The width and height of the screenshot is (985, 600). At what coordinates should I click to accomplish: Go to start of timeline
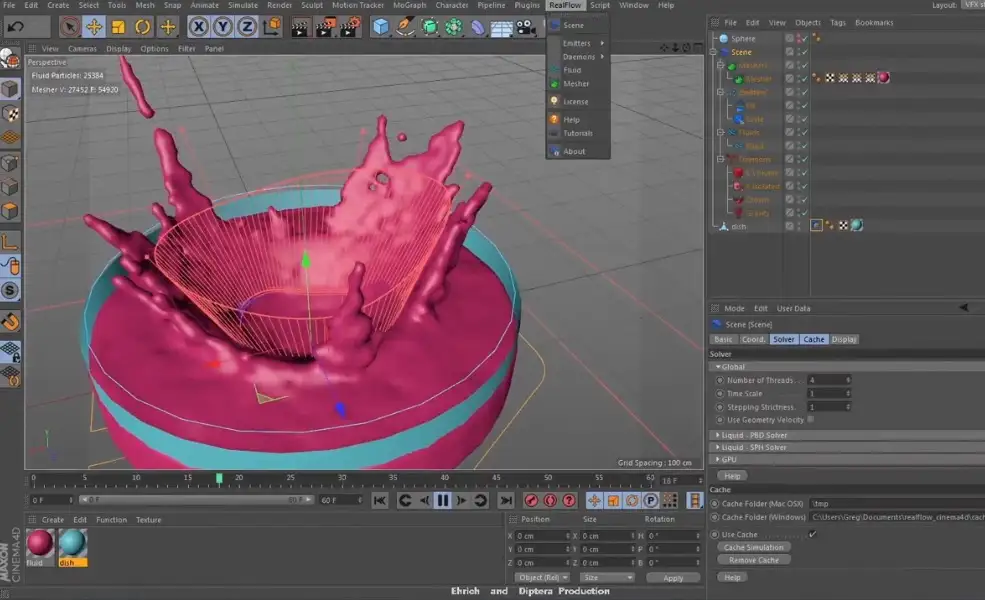click(379, 500)
